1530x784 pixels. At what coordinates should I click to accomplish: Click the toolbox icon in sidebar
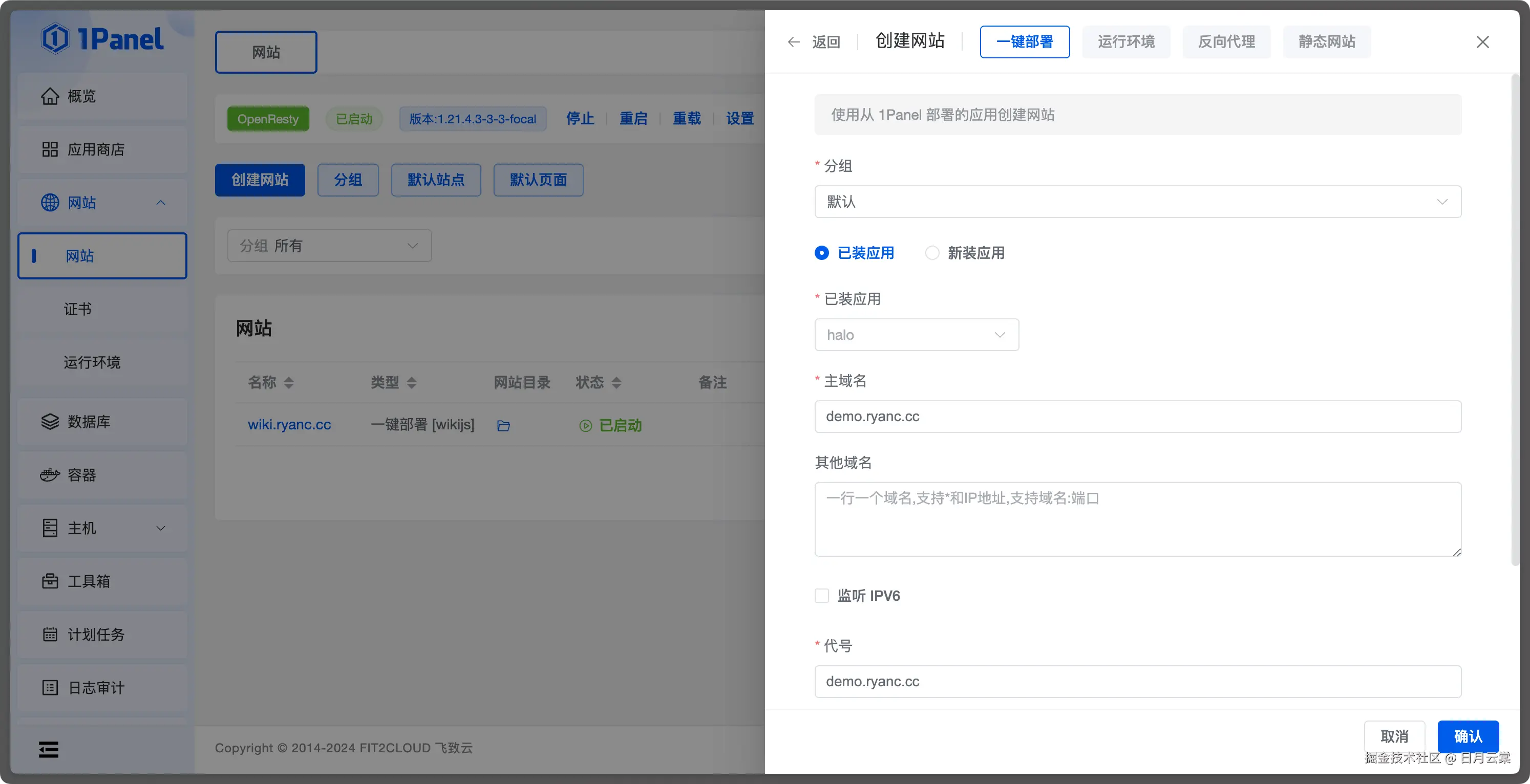pyautogui.click(x=50, y=581)
